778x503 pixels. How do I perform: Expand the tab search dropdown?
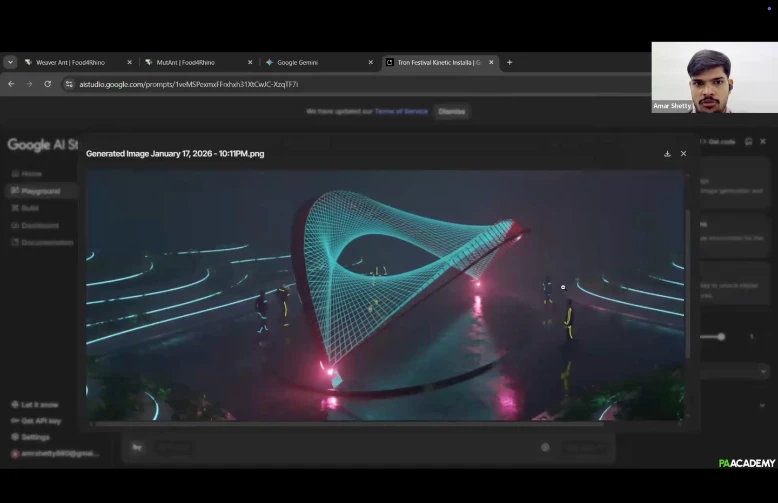click(10, 62)
